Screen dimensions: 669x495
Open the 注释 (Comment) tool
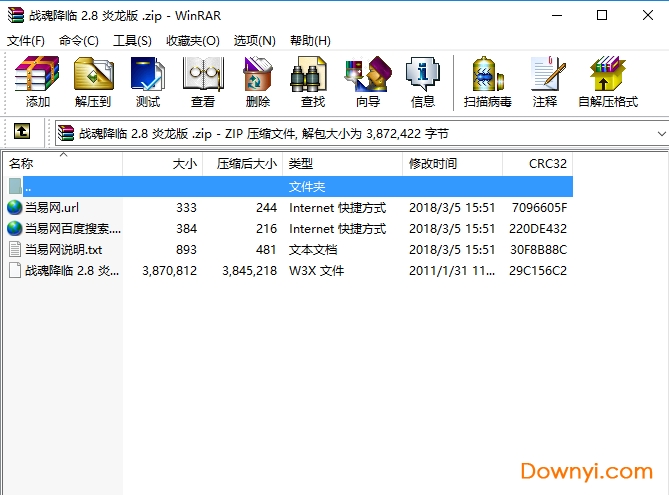click(x=545, y=82)
